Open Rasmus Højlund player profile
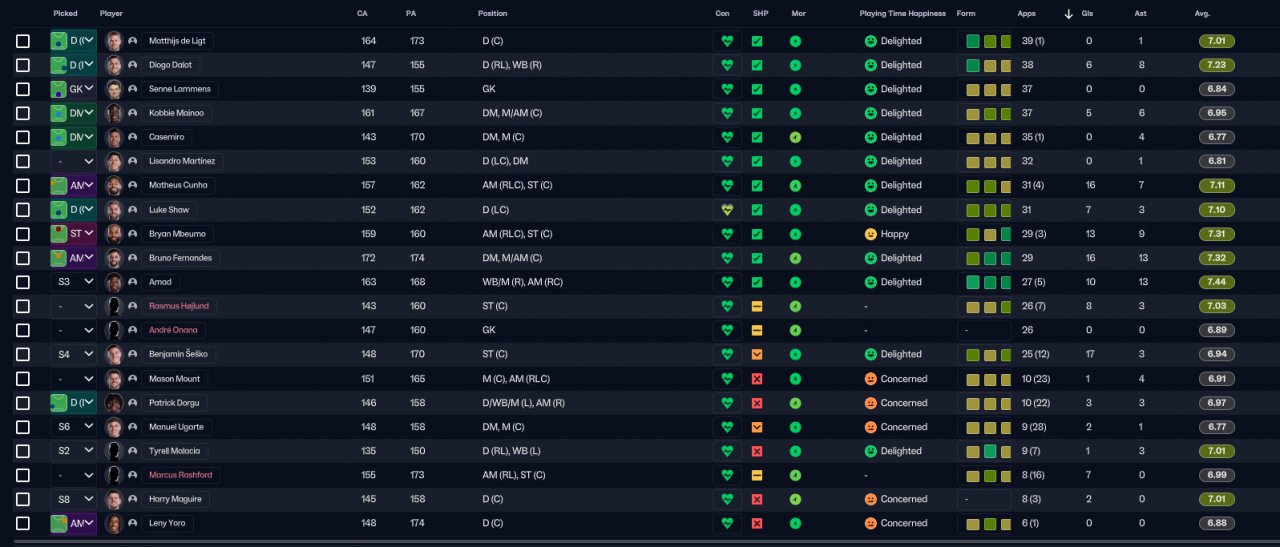1280x547 pixels. 178,306
